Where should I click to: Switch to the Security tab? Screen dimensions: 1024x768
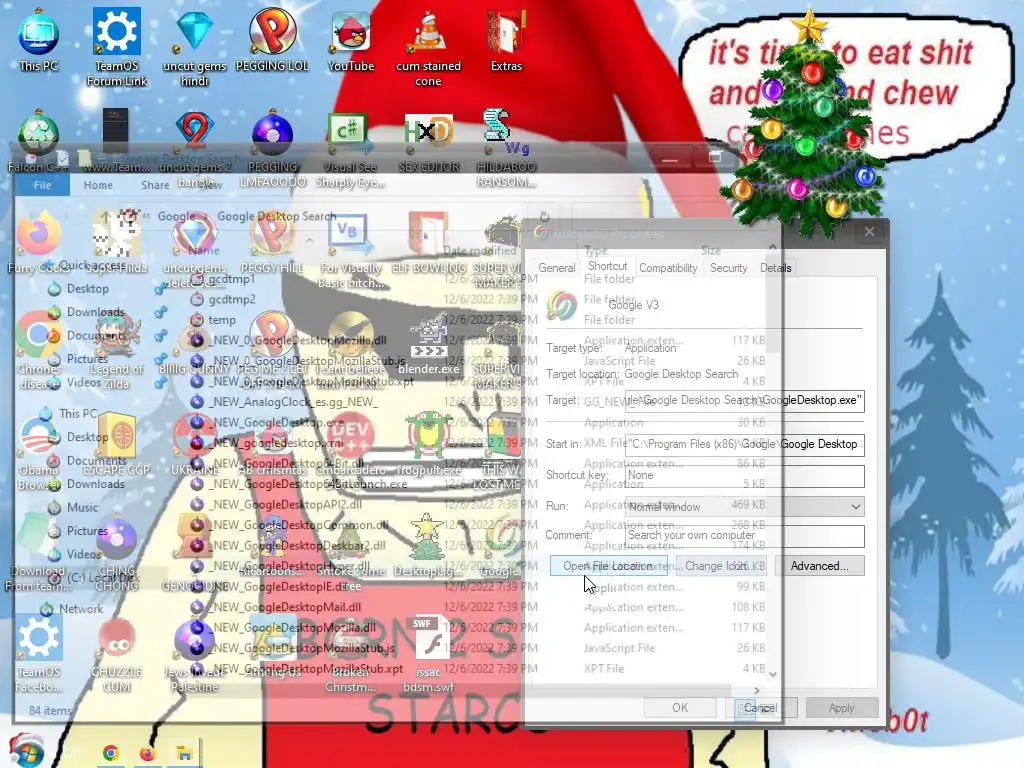pyautogui.click(x=728, y=268)
